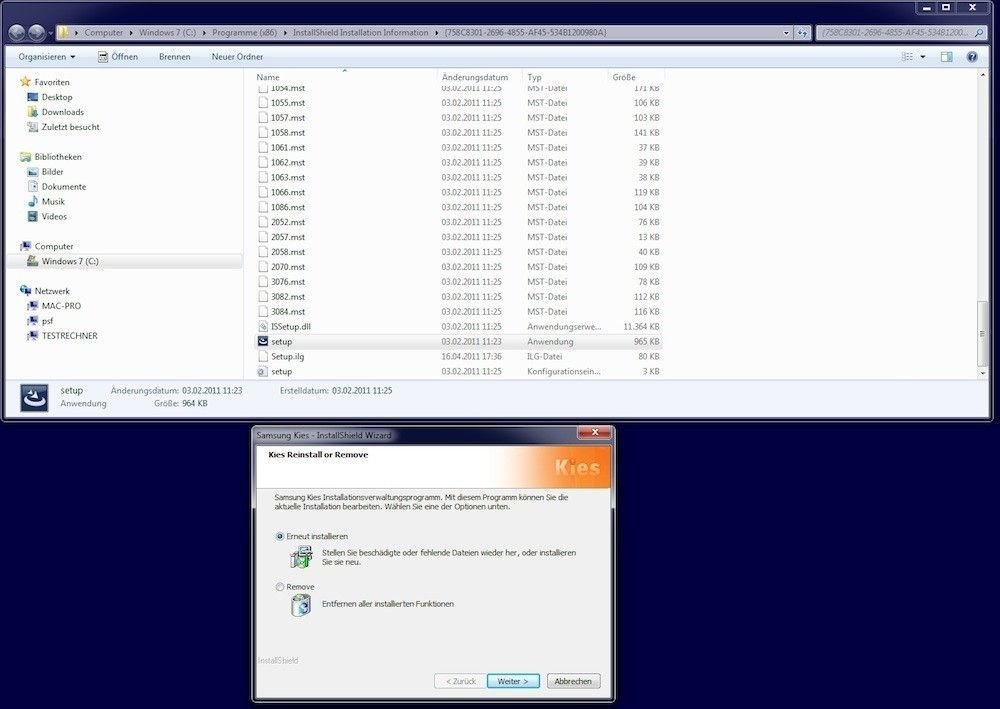Click InstallShield Installation Information in address path
1000x709 pixels.
pos(360,33)
